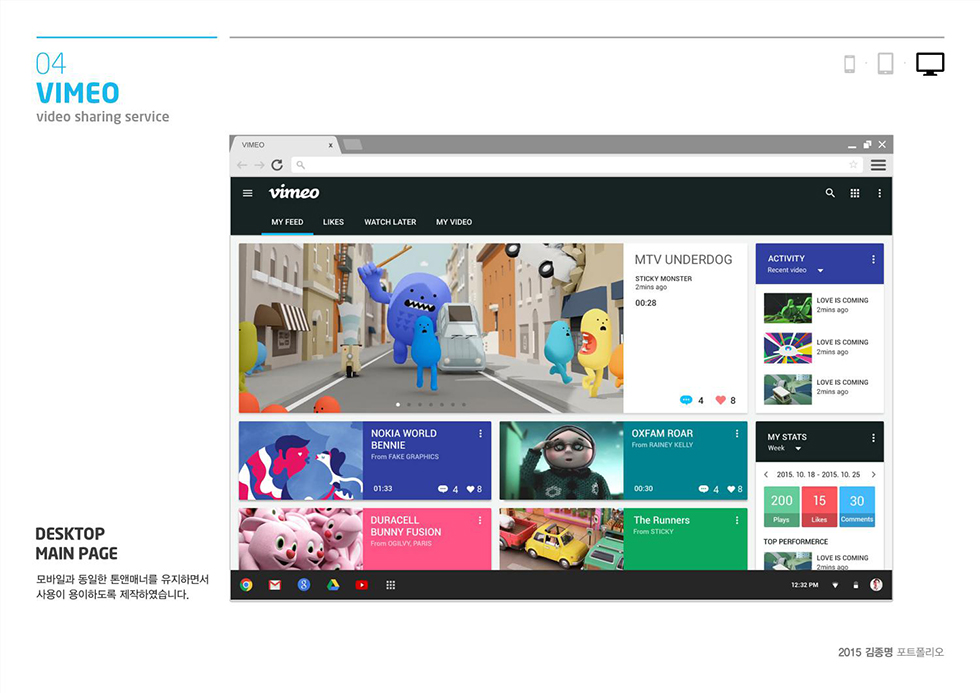Open the overflow icon on OXFAM ROAR card
Image resolution: width=980 pixels, height=693 pixels.
tap(737, 432)
